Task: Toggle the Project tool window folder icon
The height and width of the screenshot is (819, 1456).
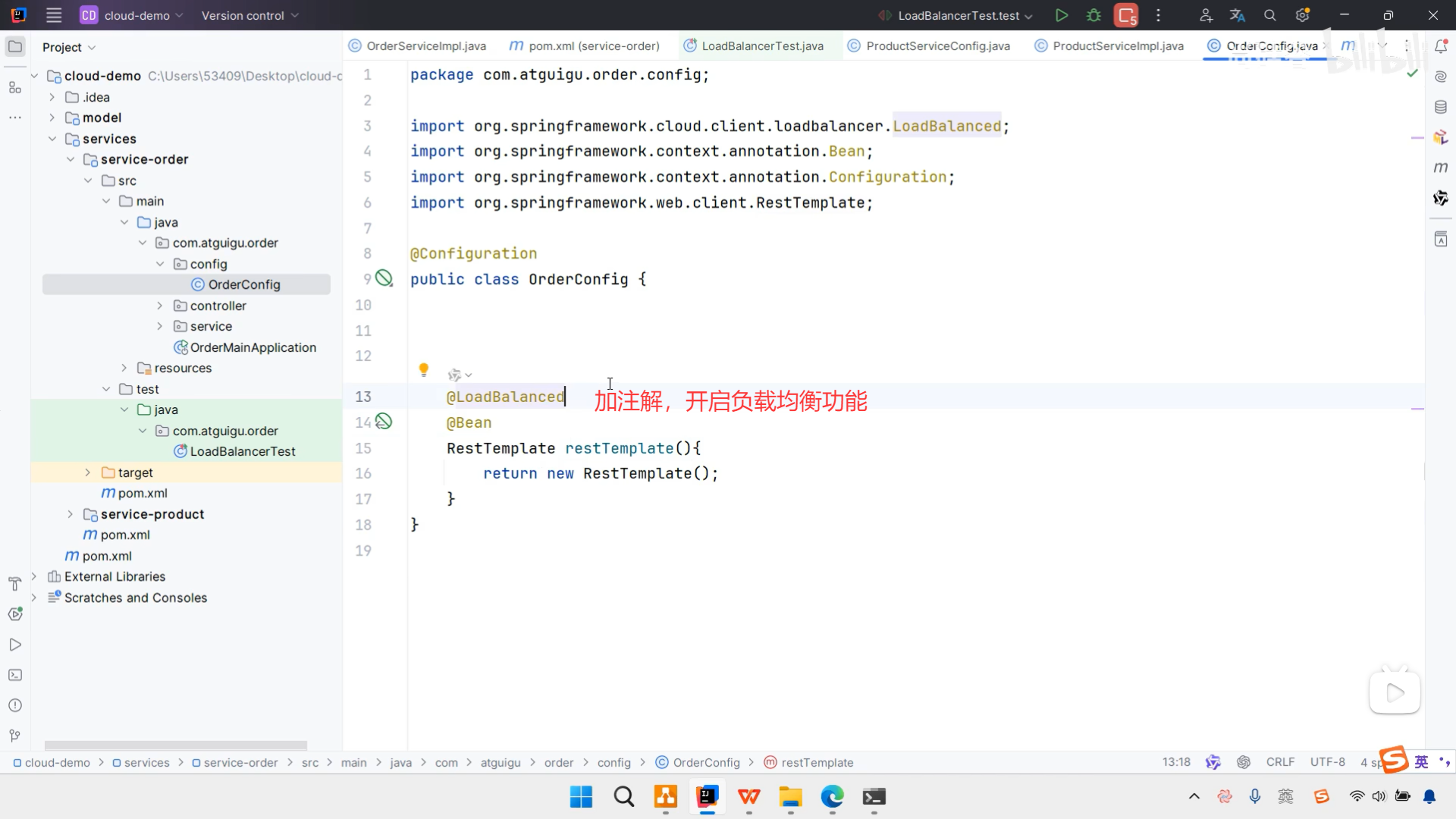Action: (x=15, y=47)
